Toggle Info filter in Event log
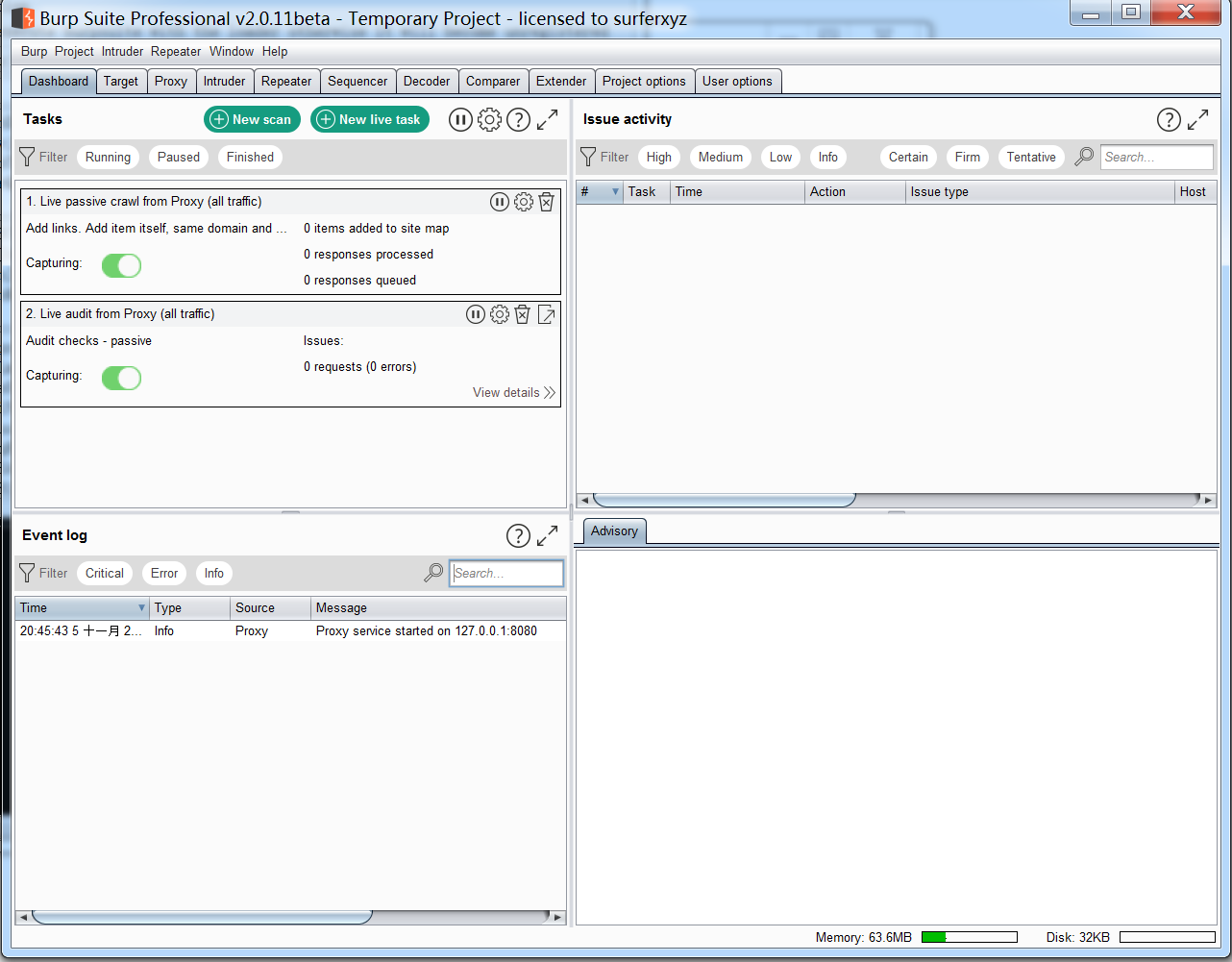 214,573
